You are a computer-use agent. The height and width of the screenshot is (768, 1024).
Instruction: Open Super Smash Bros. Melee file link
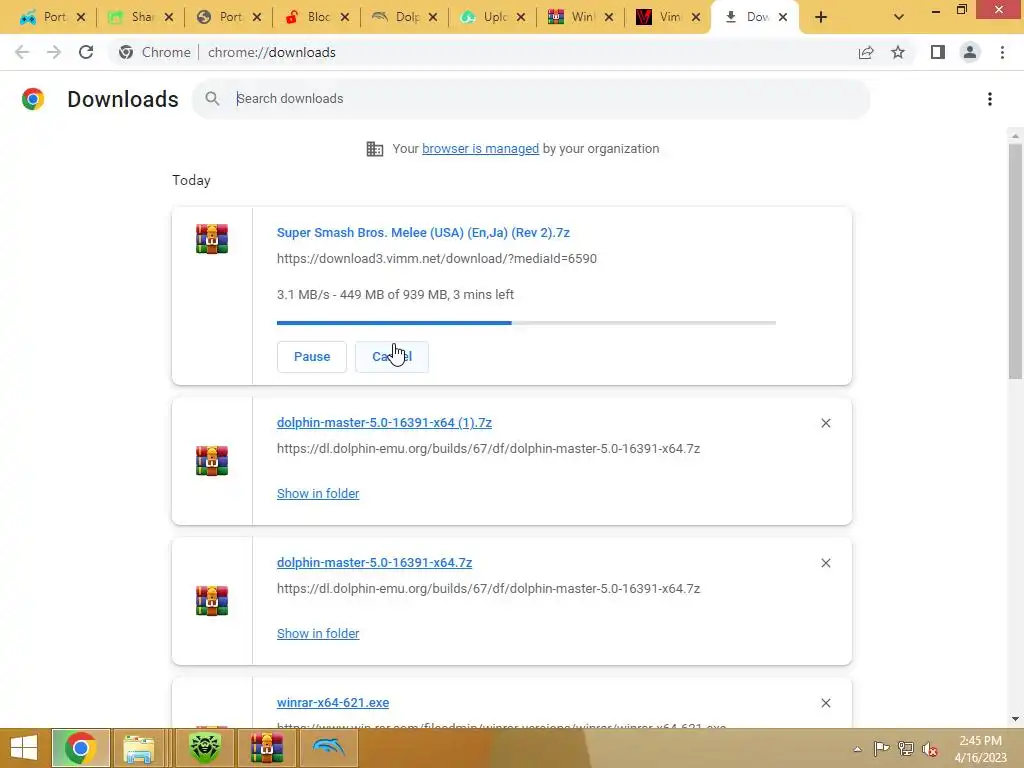[x=423, y=232]
